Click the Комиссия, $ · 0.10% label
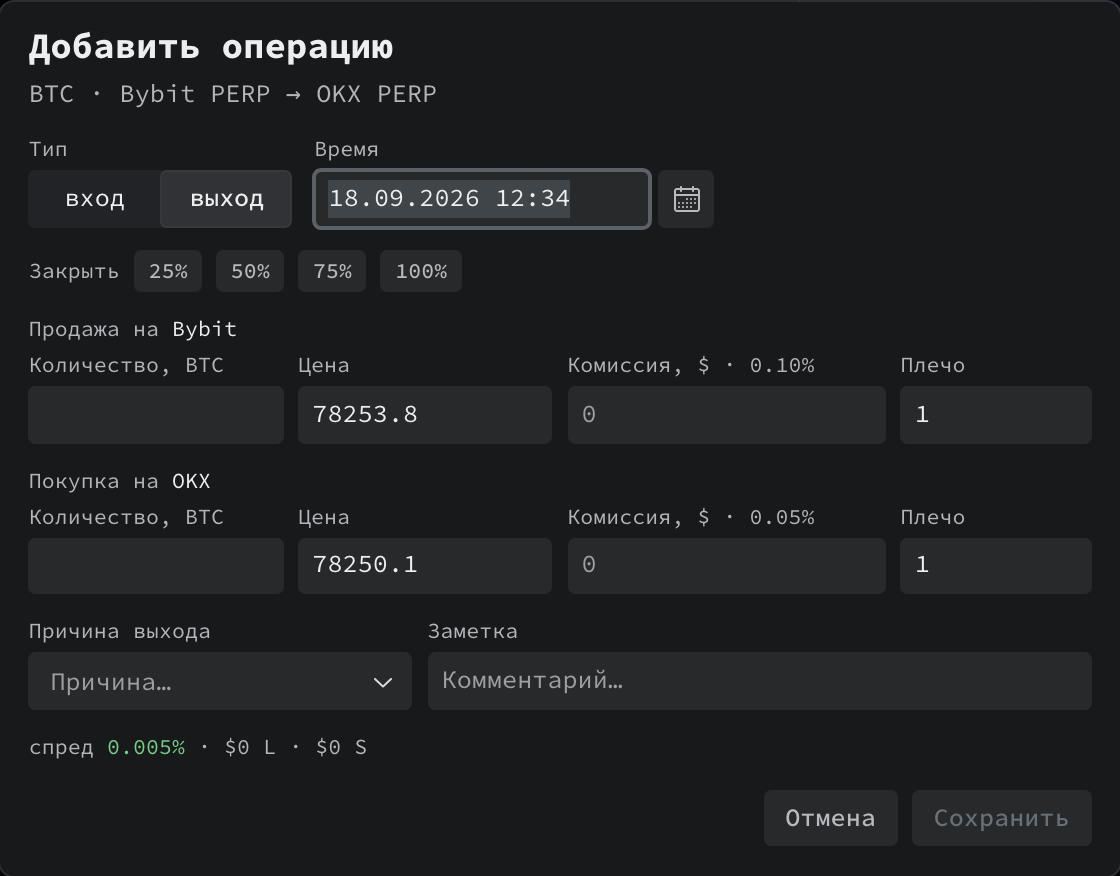The width and height of the screenshot is (1120, 876). click(691, 366)
